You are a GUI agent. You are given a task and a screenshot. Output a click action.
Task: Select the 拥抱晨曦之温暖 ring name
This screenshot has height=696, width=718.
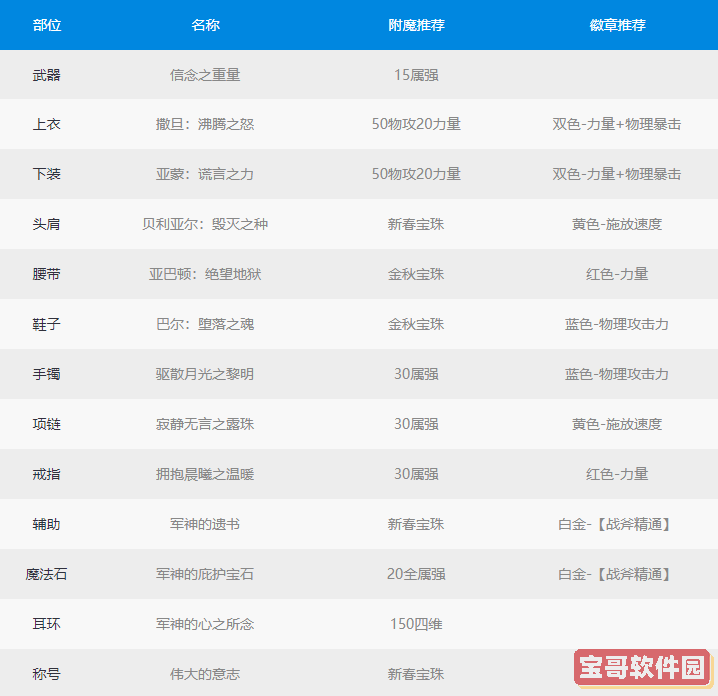coord(205,474)
